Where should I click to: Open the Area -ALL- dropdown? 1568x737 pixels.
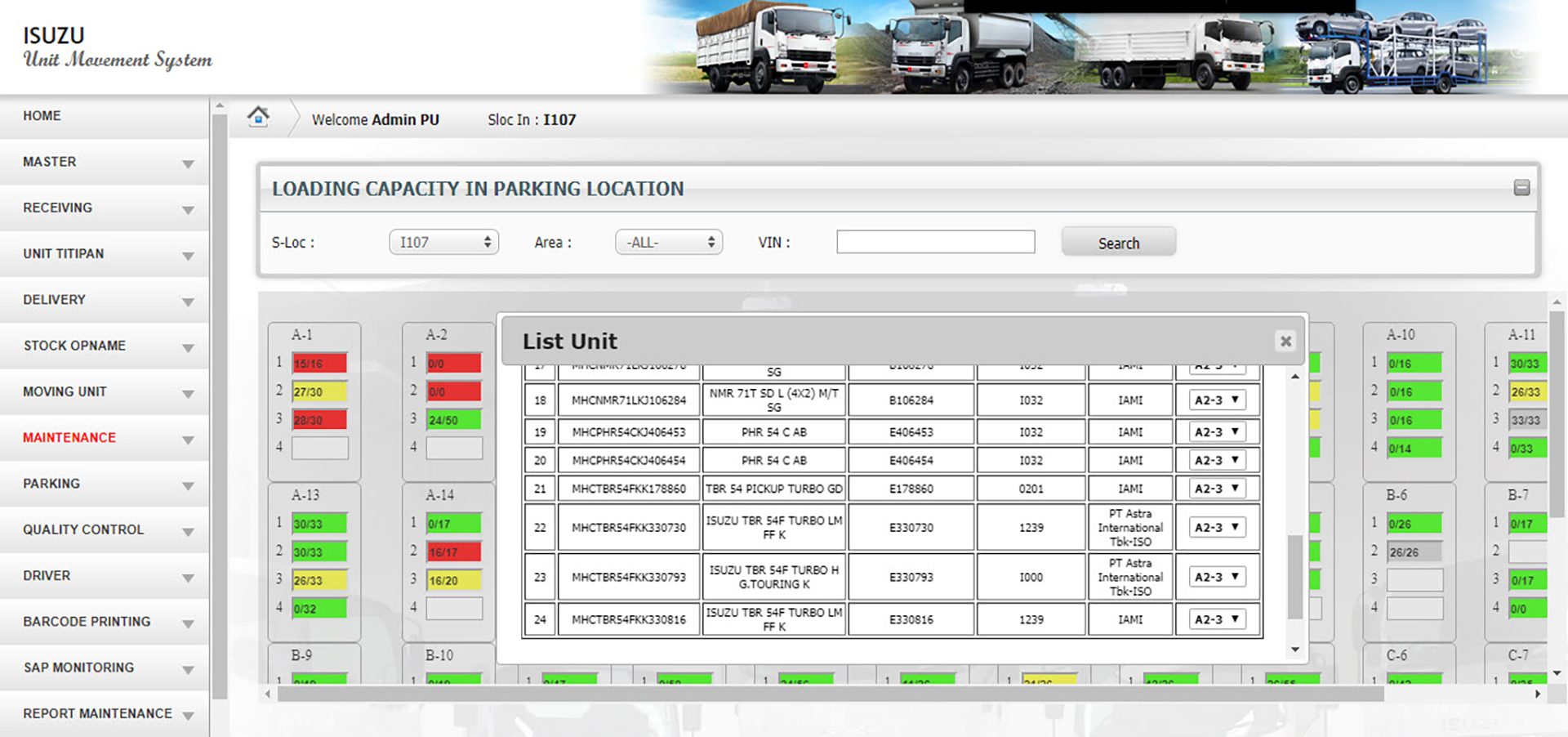click(668, 243)
